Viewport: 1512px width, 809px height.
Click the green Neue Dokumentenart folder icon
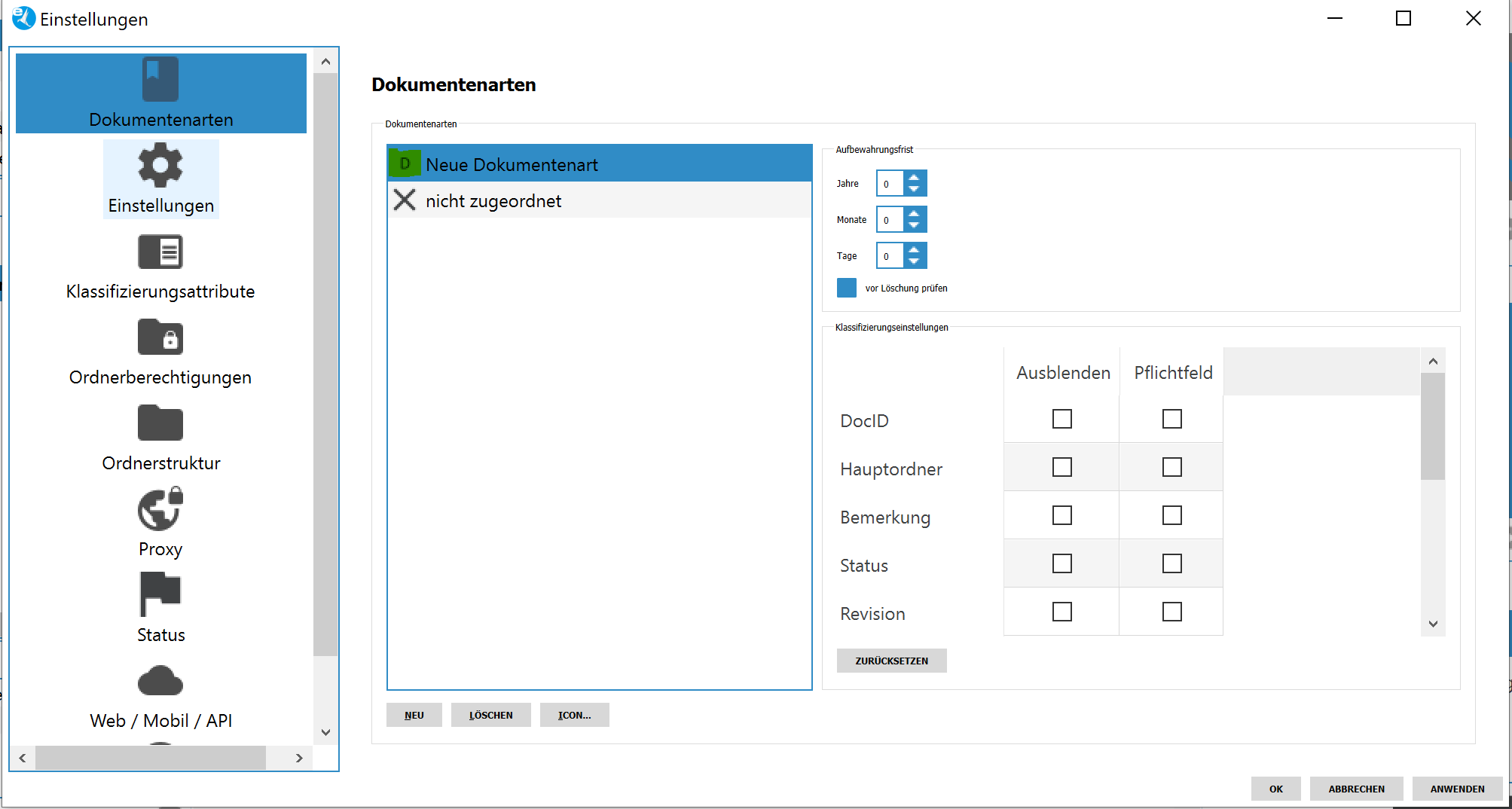[x=405, y=163]
